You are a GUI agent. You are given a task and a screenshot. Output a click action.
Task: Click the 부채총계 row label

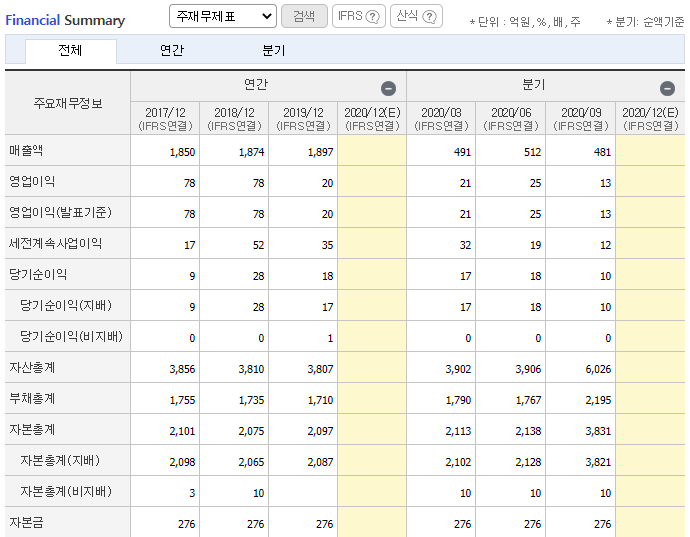32,398
